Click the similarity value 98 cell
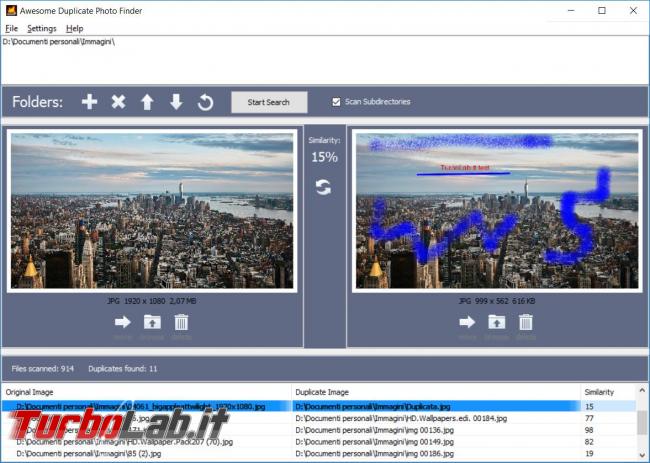 [589, 430]
